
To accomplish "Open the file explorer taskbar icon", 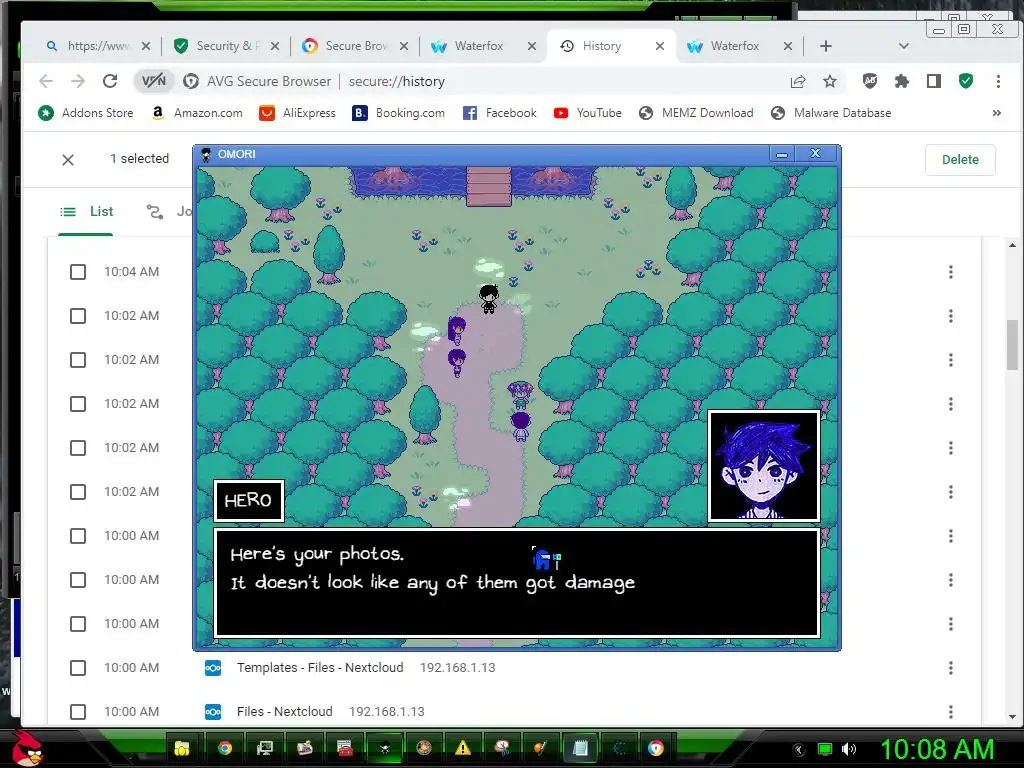I will pos(182,748).
